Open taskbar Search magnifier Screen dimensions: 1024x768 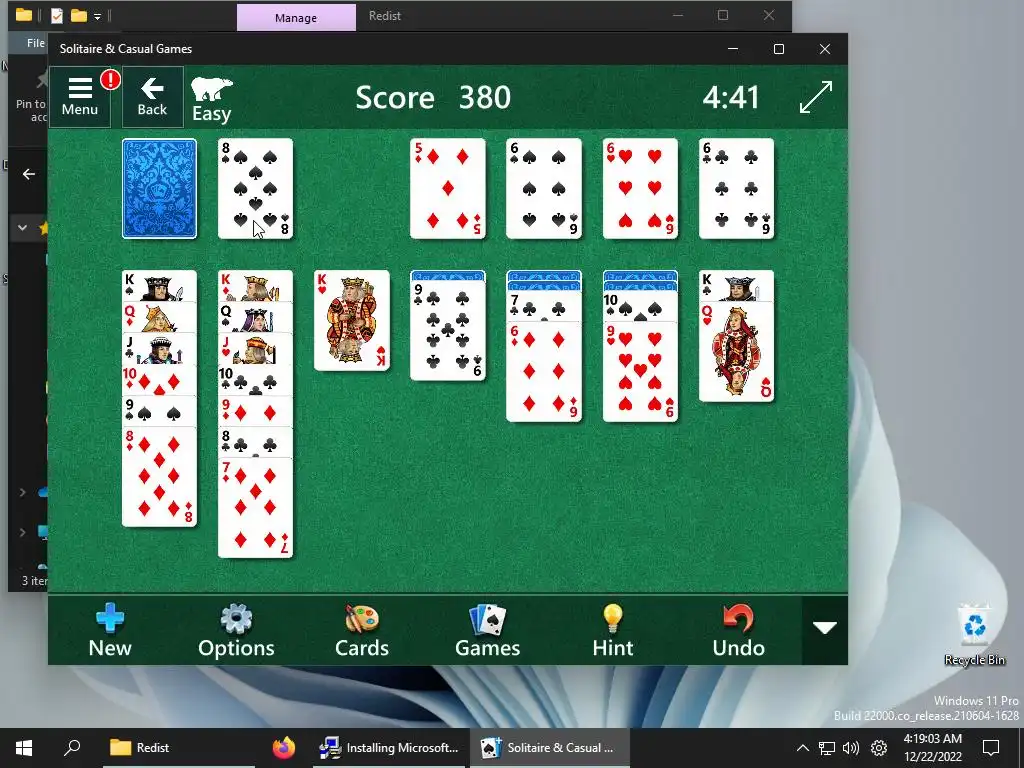[72, 748]
